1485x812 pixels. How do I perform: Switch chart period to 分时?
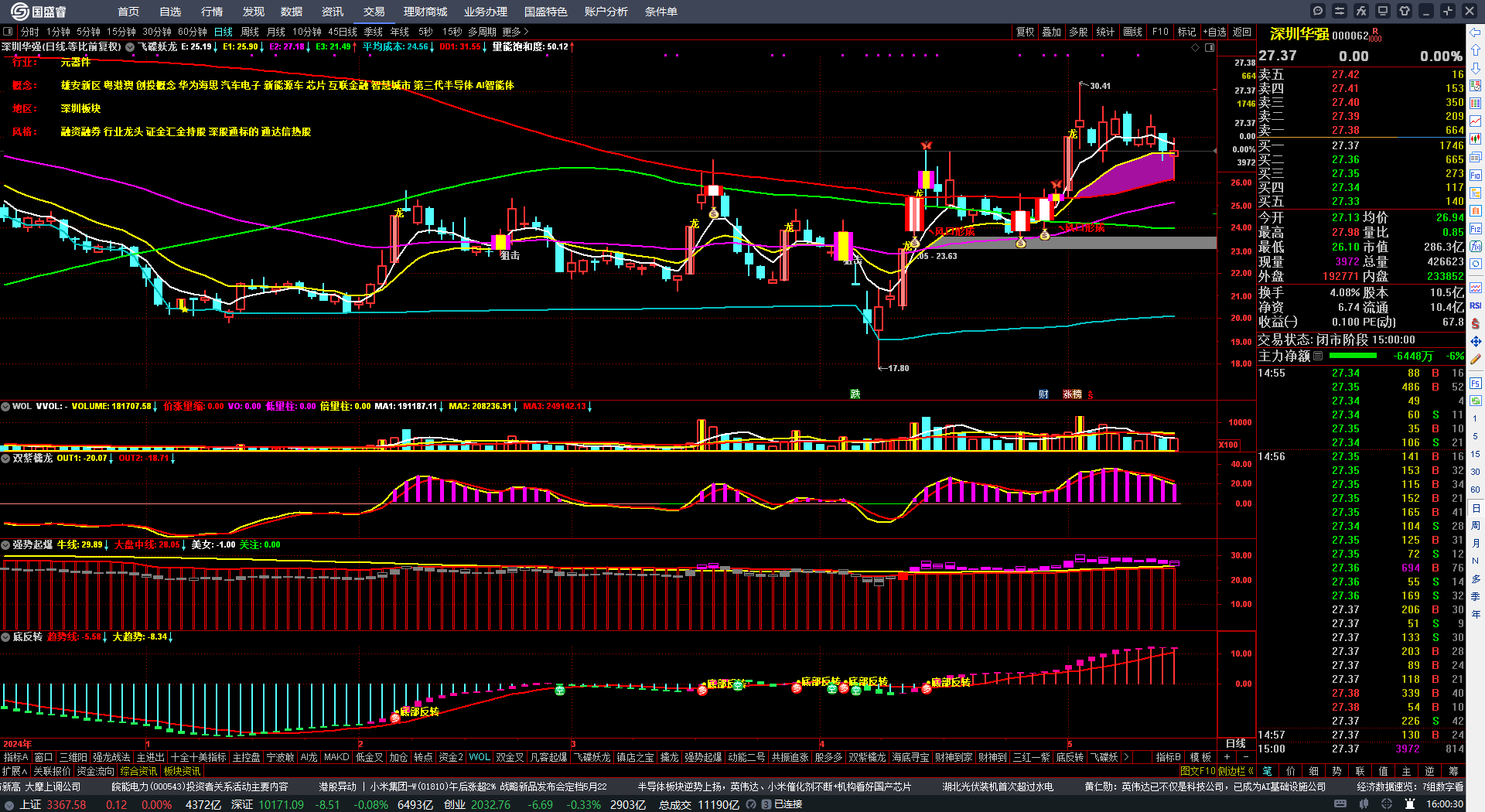29,32
